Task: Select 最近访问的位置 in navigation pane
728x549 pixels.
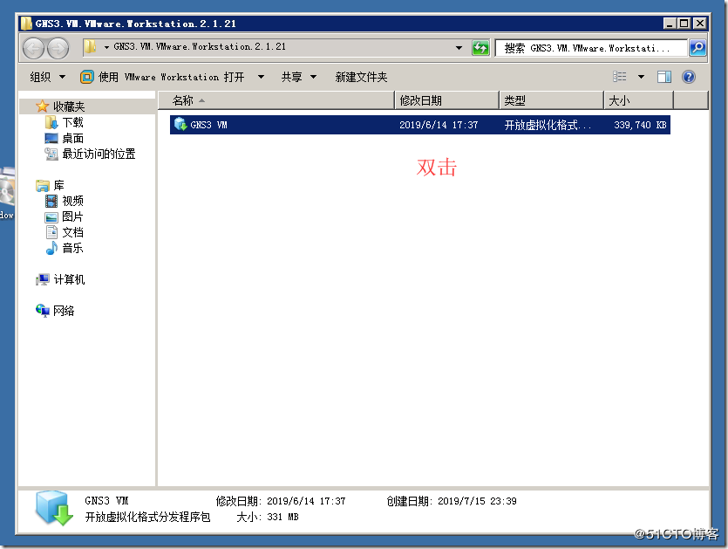Action: tap(99, 154)
